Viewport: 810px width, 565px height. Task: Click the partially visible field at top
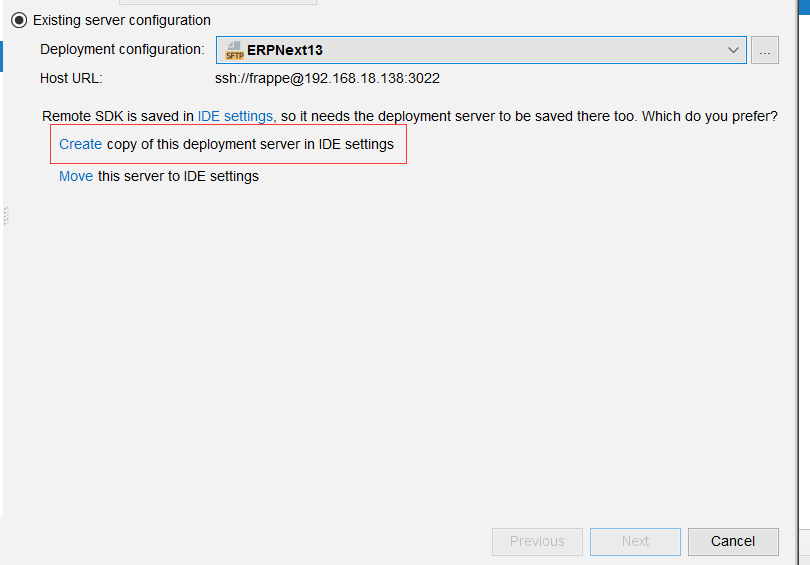pos(218,2)
